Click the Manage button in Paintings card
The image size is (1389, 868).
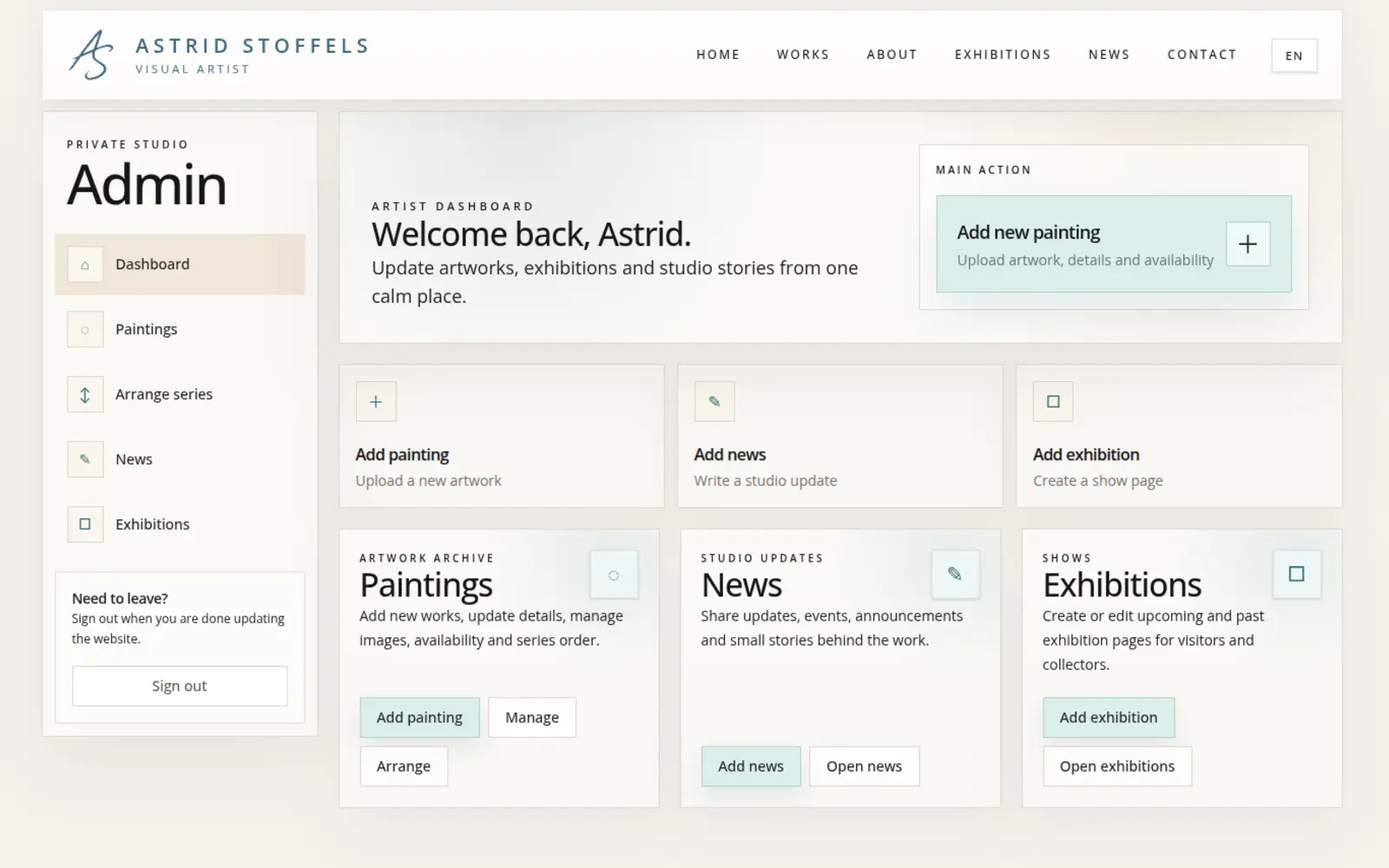532,718
